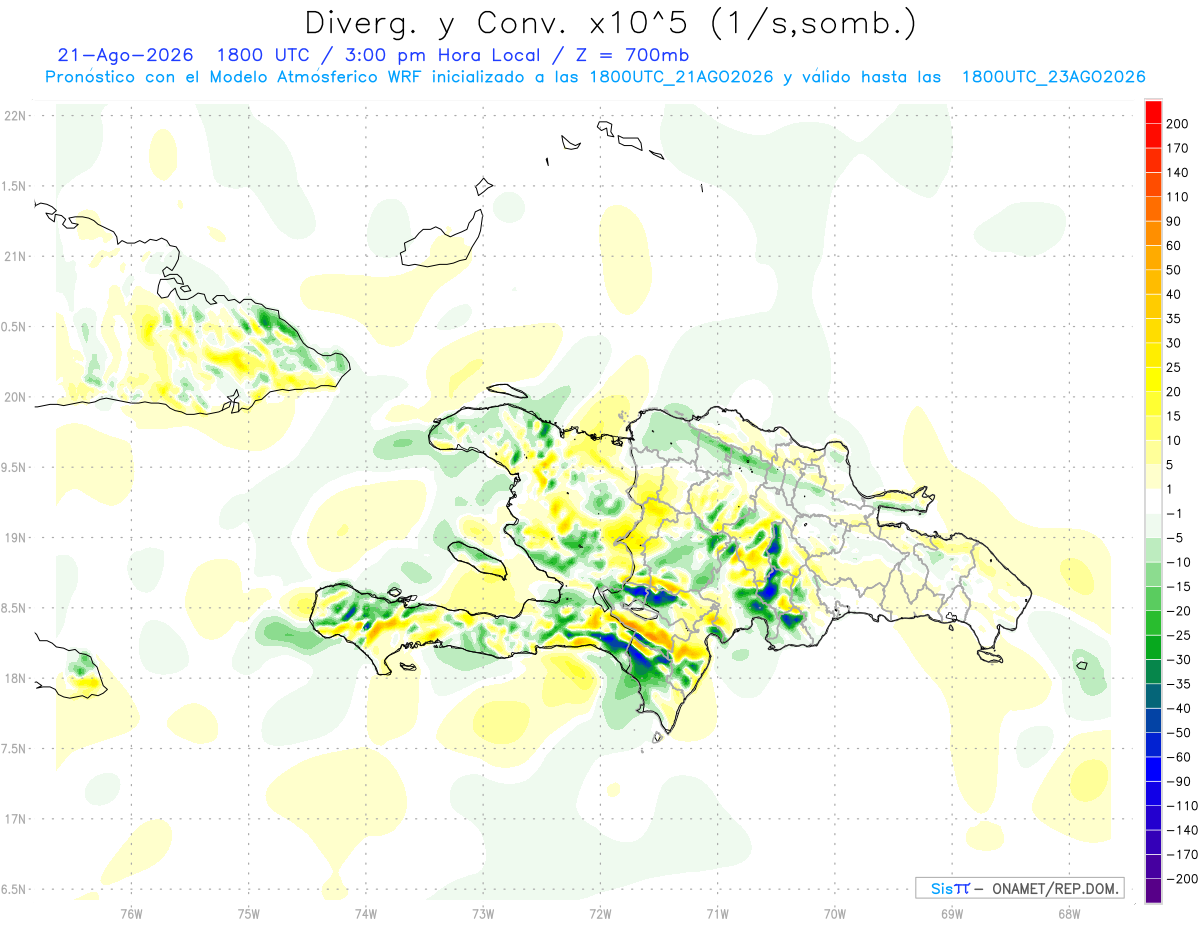
Task: Pick the orange swatch between 60 and 90
Action: [1153, 233]
